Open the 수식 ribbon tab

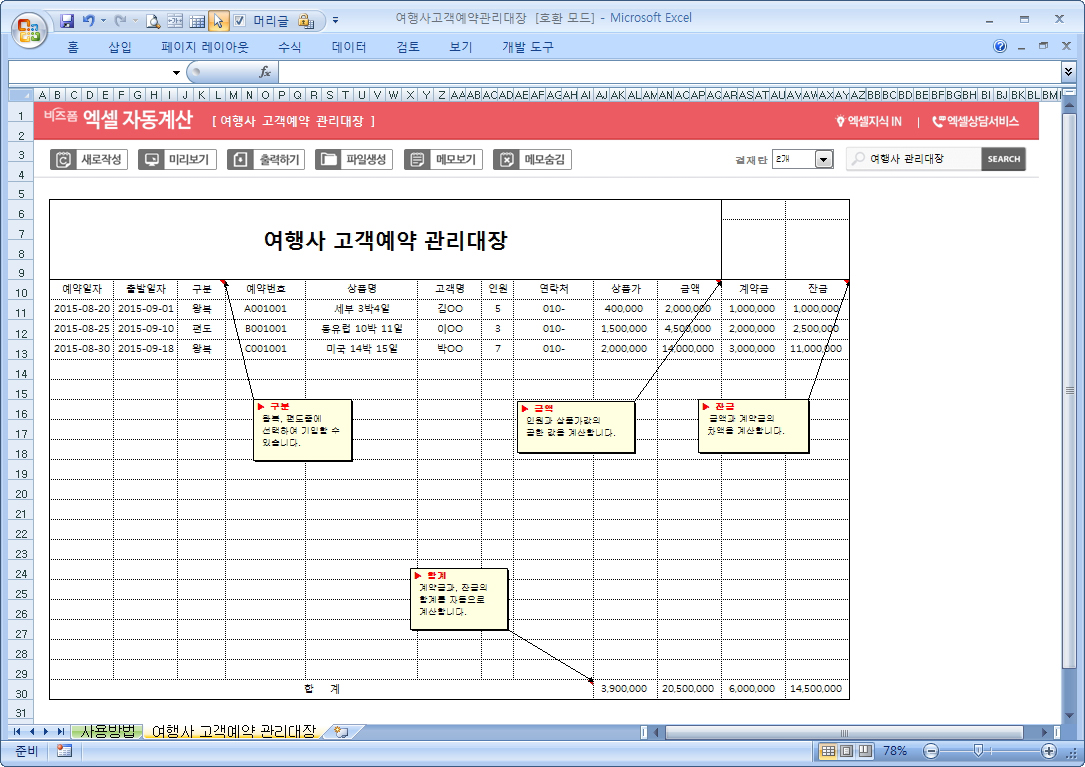click(289, 47)
